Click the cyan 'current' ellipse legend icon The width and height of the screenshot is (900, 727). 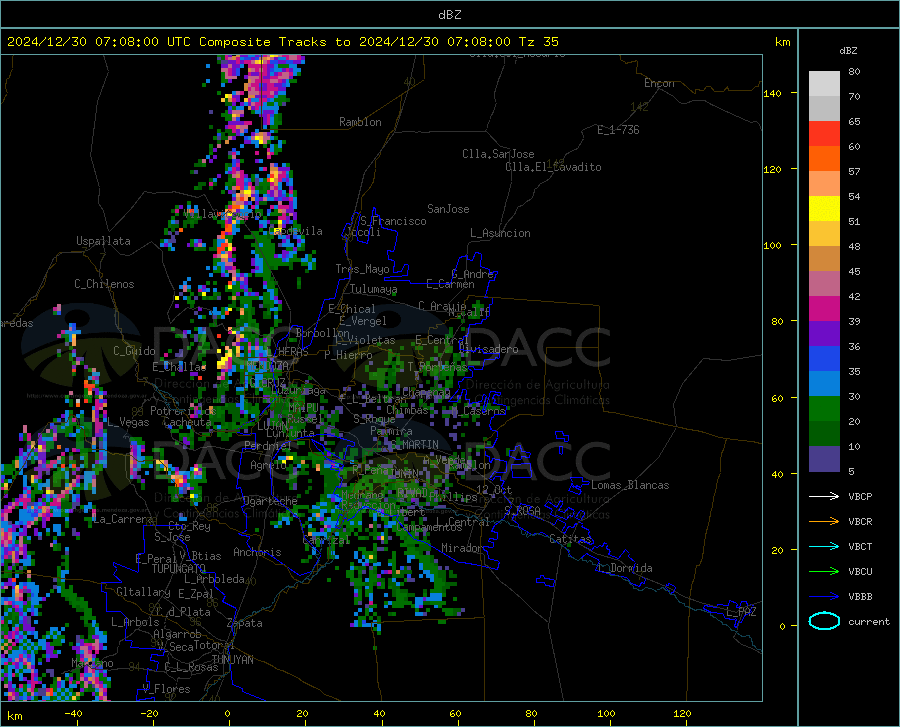[824, 621]
